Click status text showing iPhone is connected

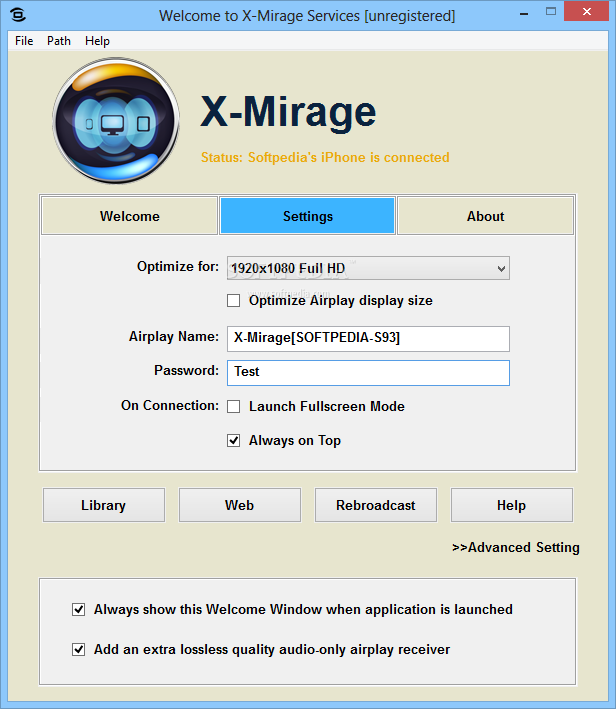[325, 157]
